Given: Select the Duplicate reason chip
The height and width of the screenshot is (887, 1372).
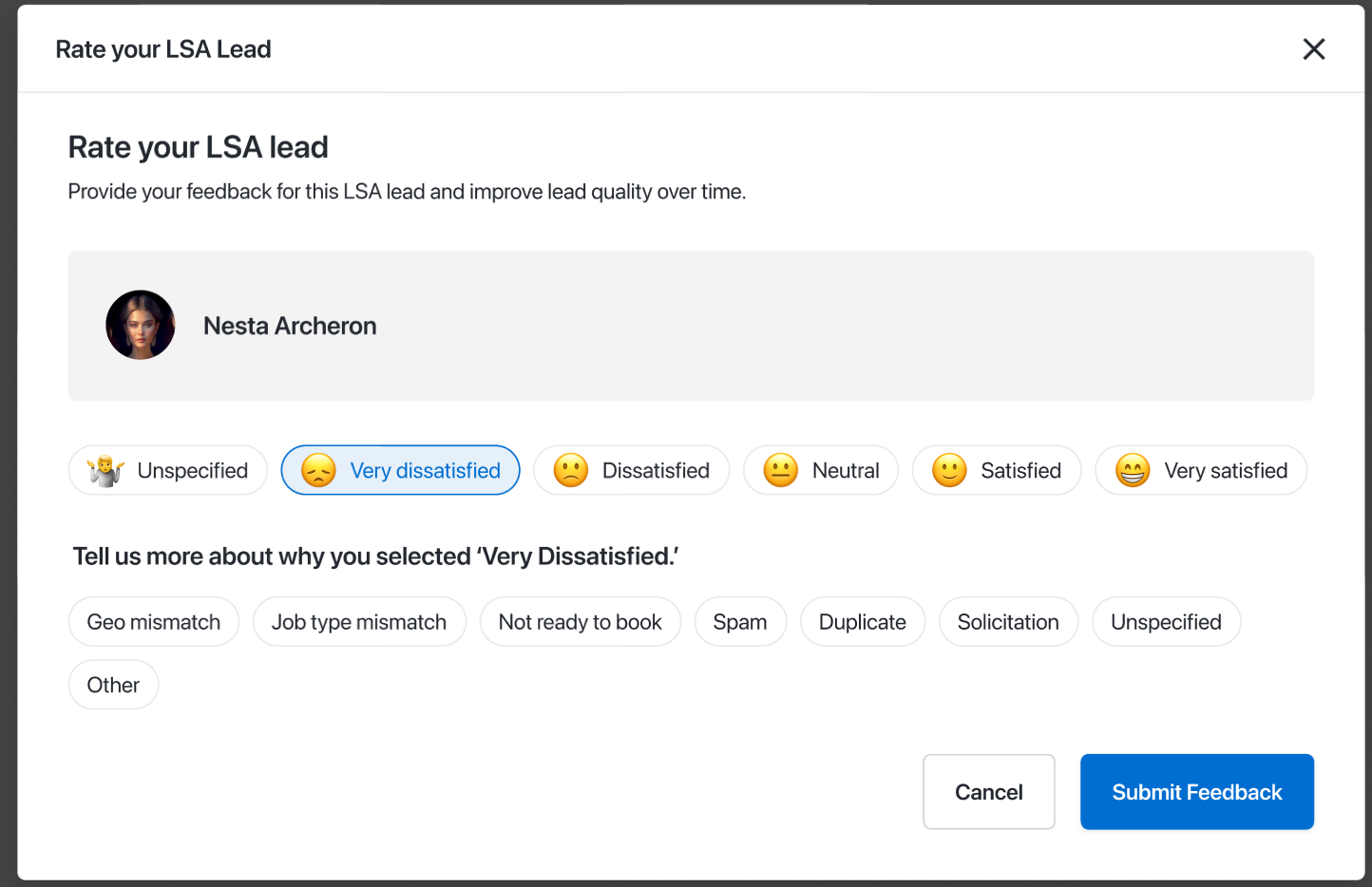Looking at the screenshot, I should 862,622.
